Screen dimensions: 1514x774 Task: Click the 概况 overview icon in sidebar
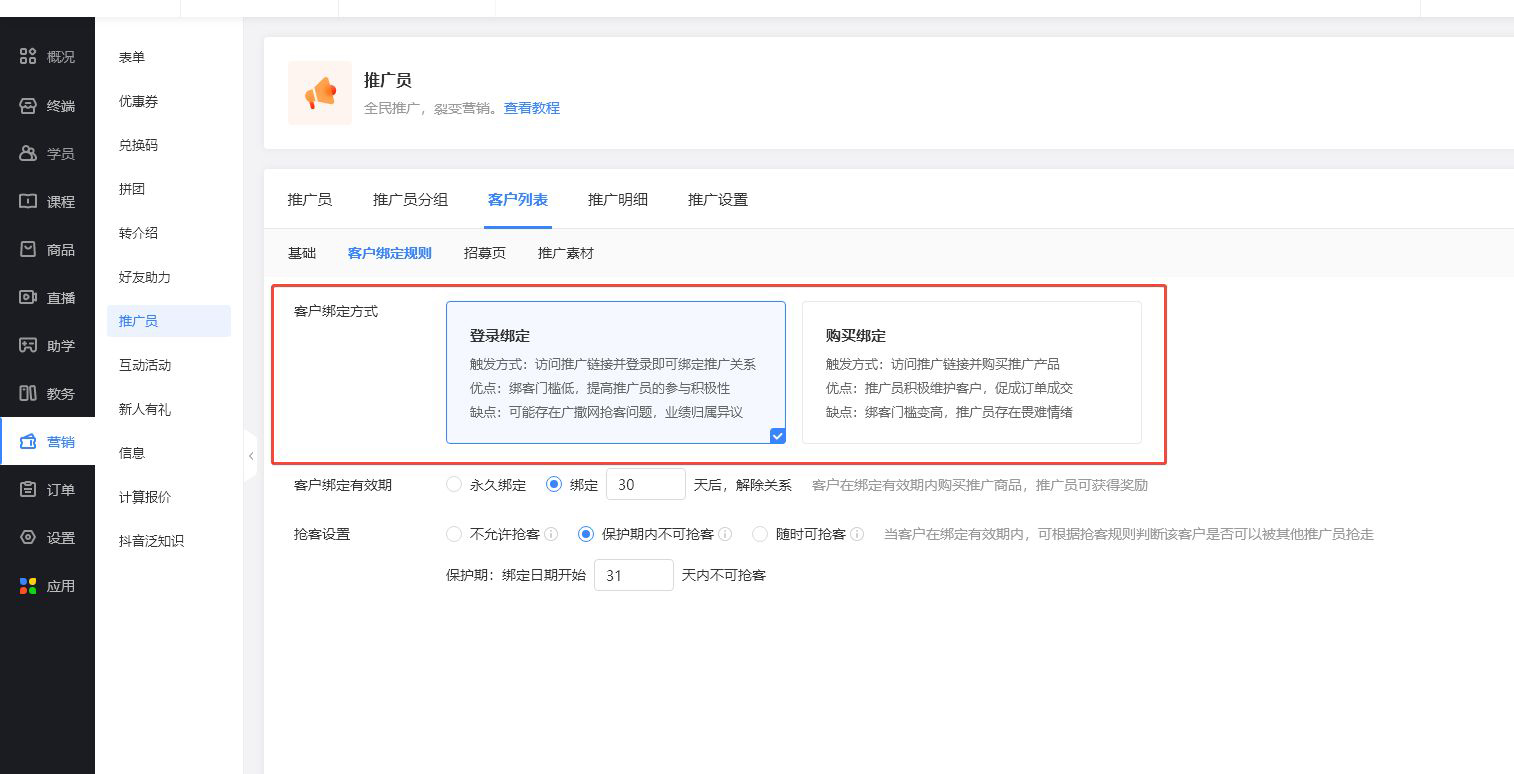point(28,57)
